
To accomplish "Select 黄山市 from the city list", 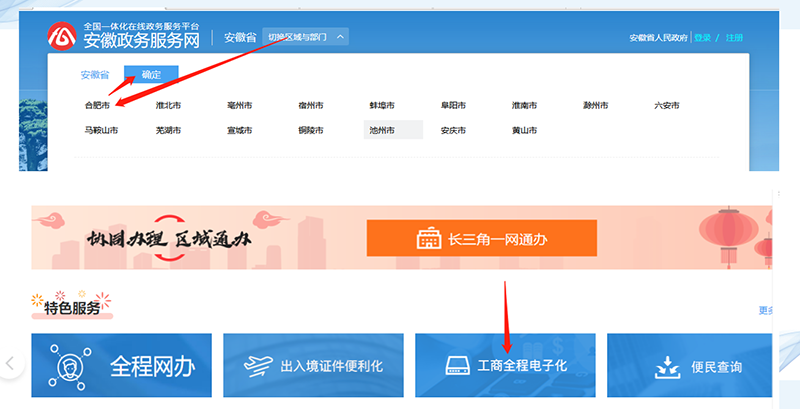I will click(524, 131).
